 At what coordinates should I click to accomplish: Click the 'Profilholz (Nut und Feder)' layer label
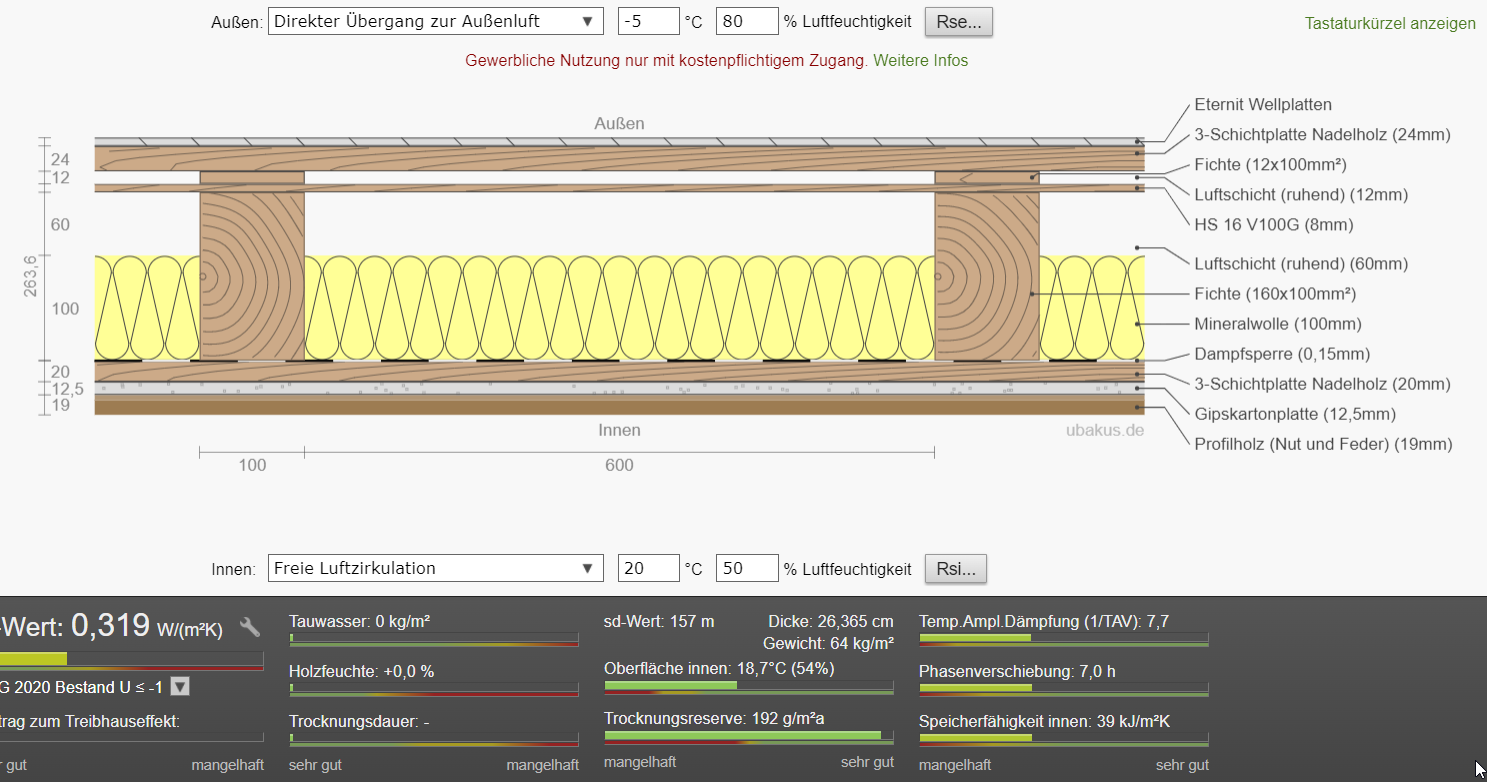tap(1322, 444)
